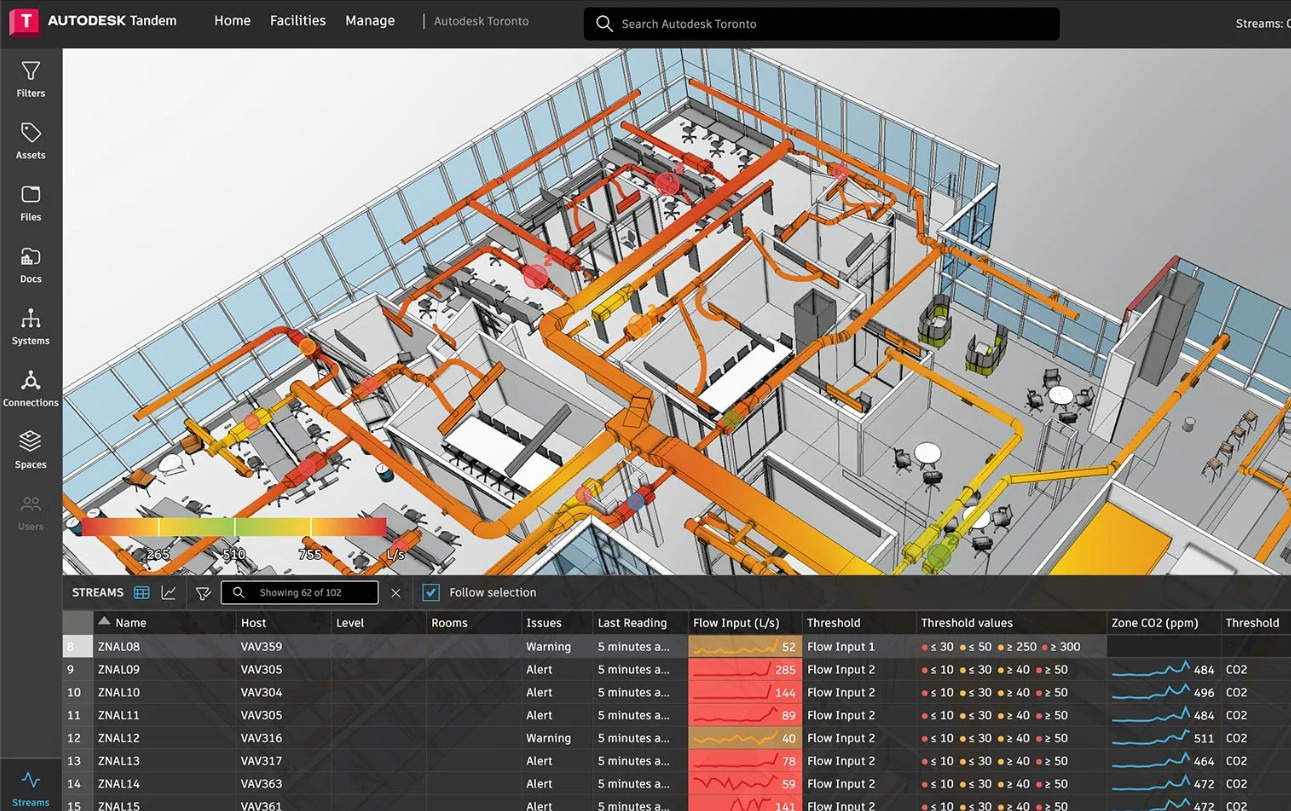Open the Manage menu
1291x811 pixels.
[x=370, y=20]
